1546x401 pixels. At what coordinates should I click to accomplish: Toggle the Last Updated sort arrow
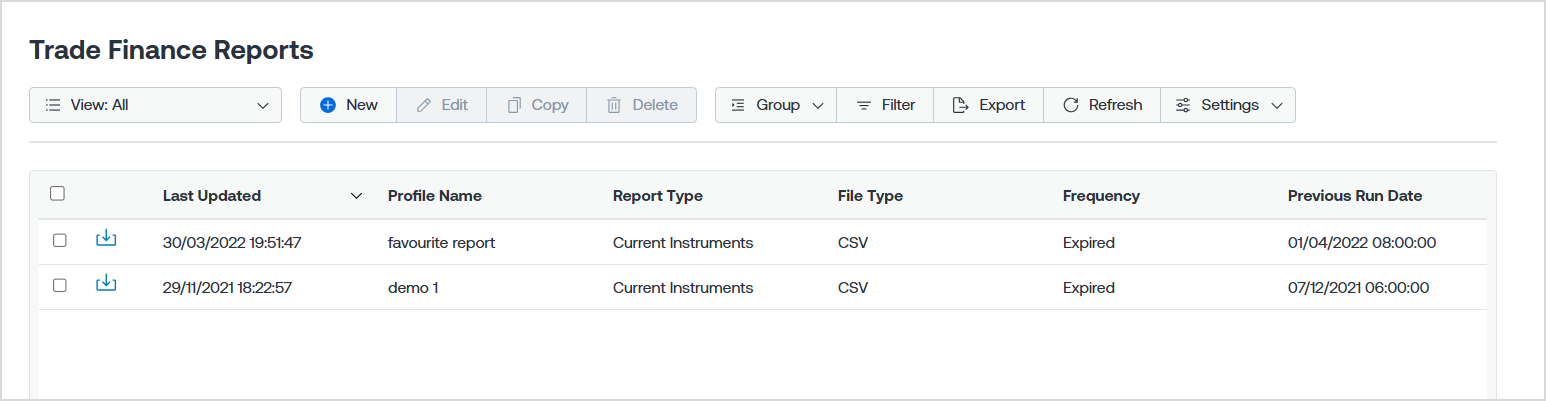(x=357, y=196)
